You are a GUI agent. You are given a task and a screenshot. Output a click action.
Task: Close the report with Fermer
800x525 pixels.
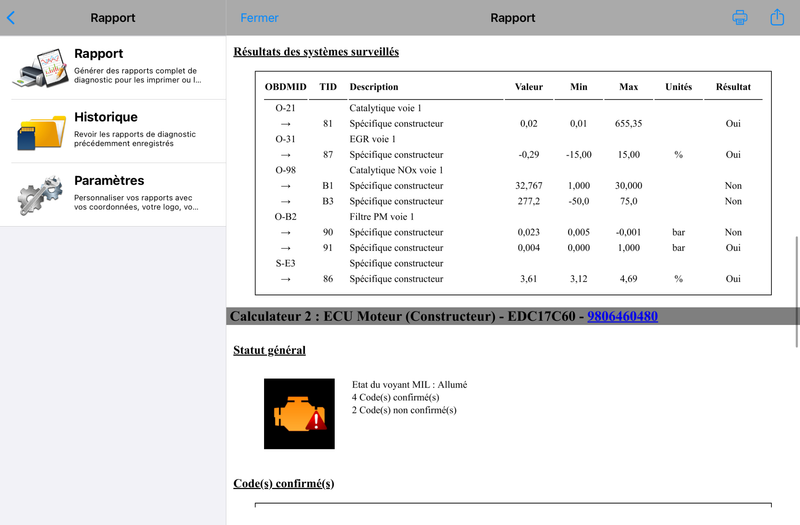[x=259, y=18]
